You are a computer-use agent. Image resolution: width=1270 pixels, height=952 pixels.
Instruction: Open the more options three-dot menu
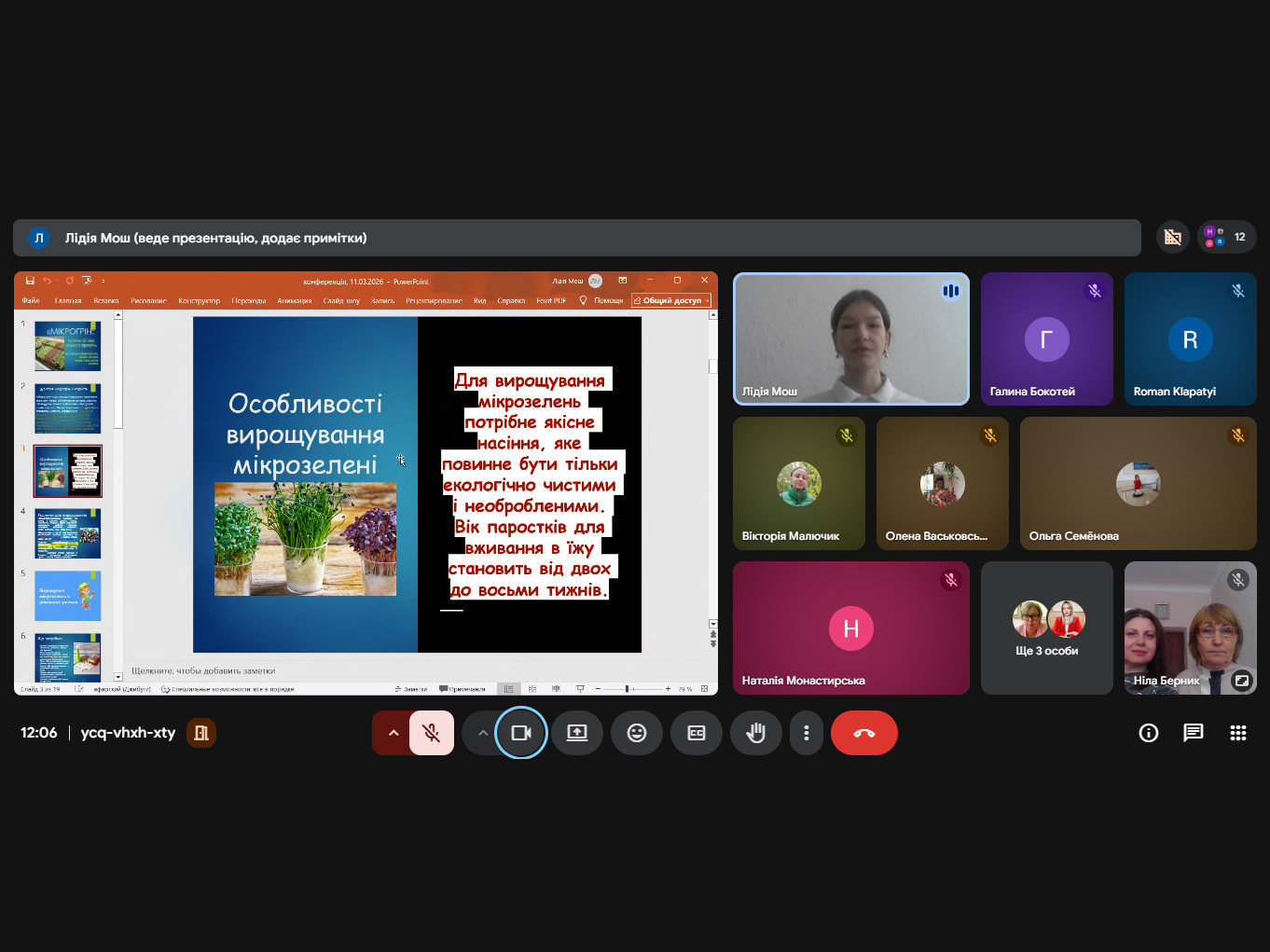tap(807, 733)
